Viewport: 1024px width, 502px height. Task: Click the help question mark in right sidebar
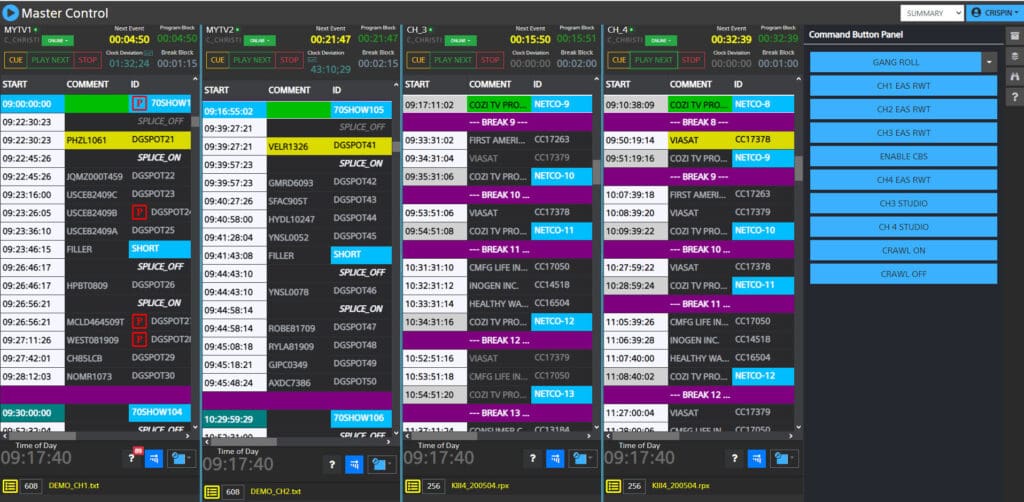pos(1014,97)
